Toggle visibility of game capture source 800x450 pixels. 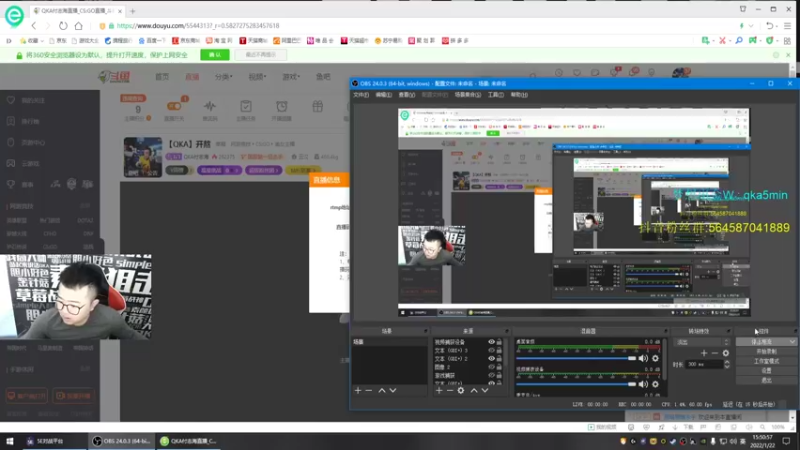(491, 375)
